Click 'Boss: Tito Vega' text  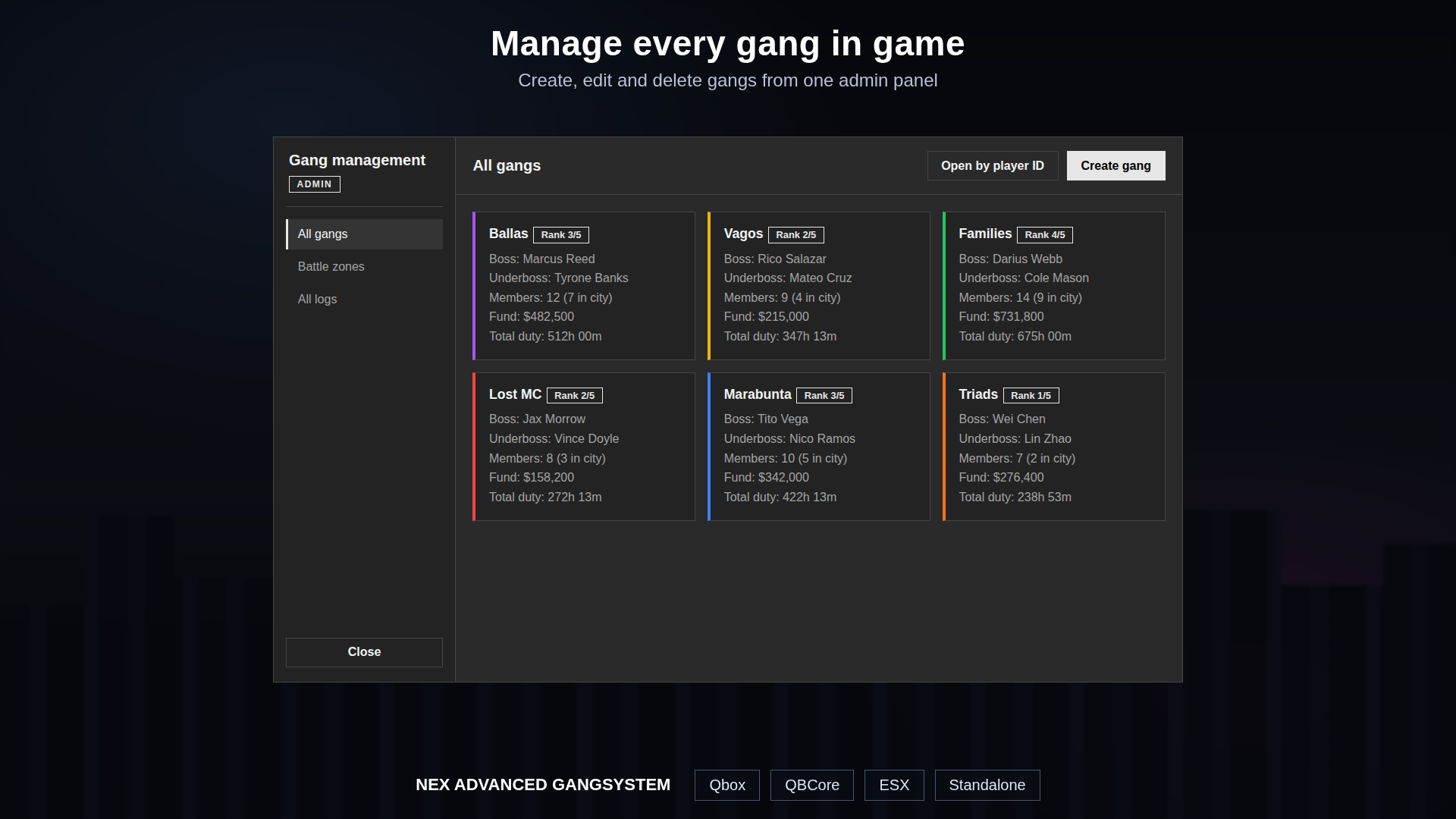pos(766,419)
